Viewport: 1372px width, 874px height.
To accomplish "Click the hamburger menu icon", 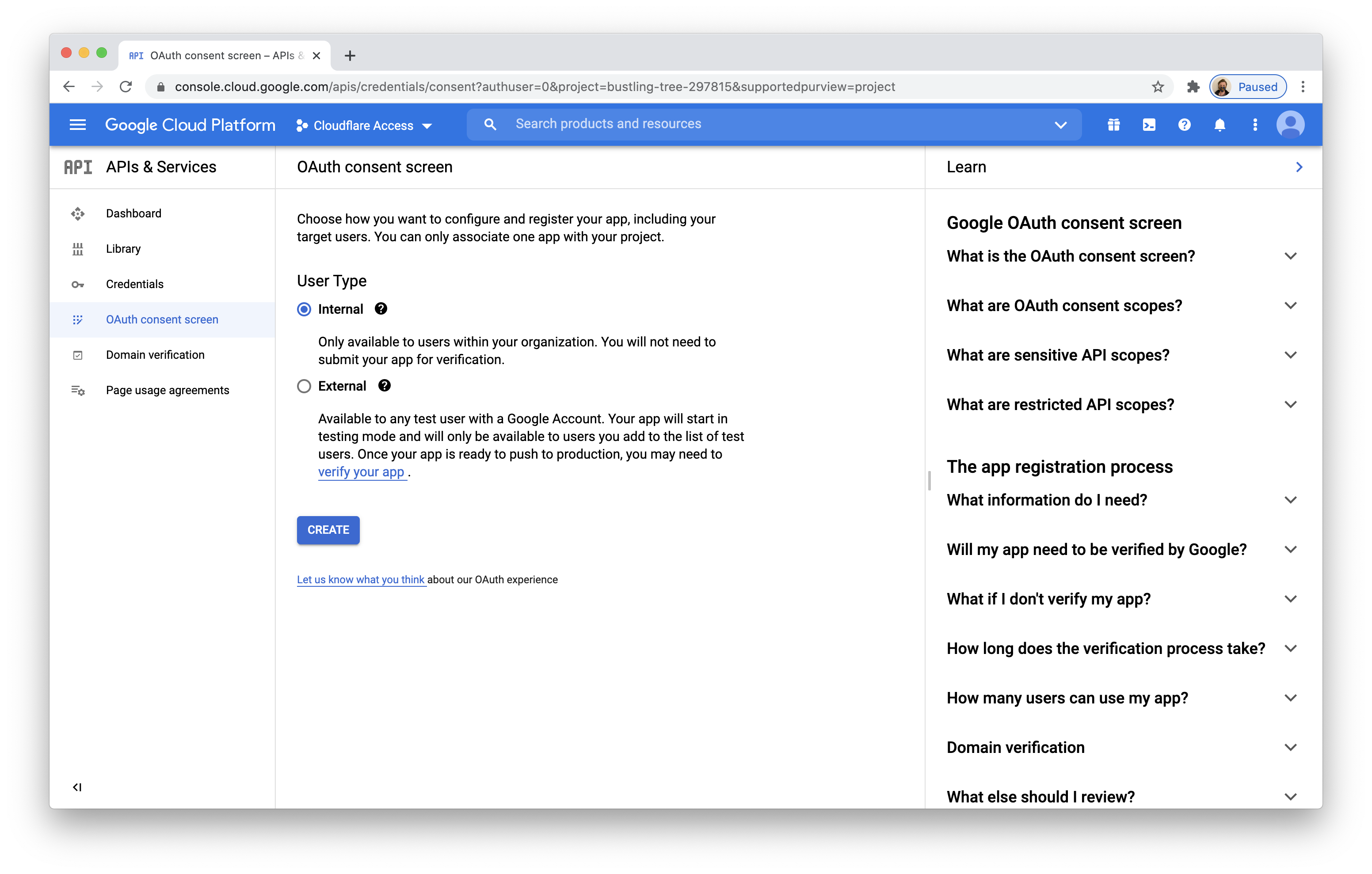I will 77,124.
